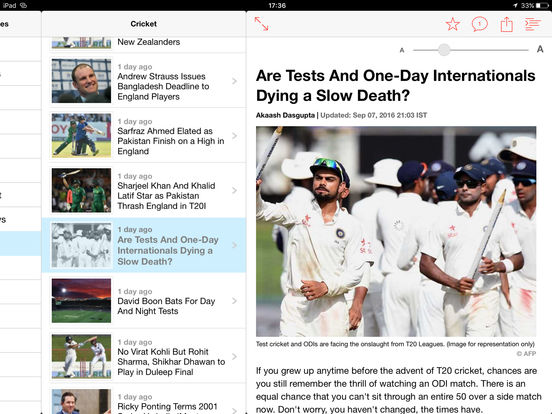552x414 pixels.
Task: Tap the fullscreen expand arrows icon
Action: coord(261,24)
